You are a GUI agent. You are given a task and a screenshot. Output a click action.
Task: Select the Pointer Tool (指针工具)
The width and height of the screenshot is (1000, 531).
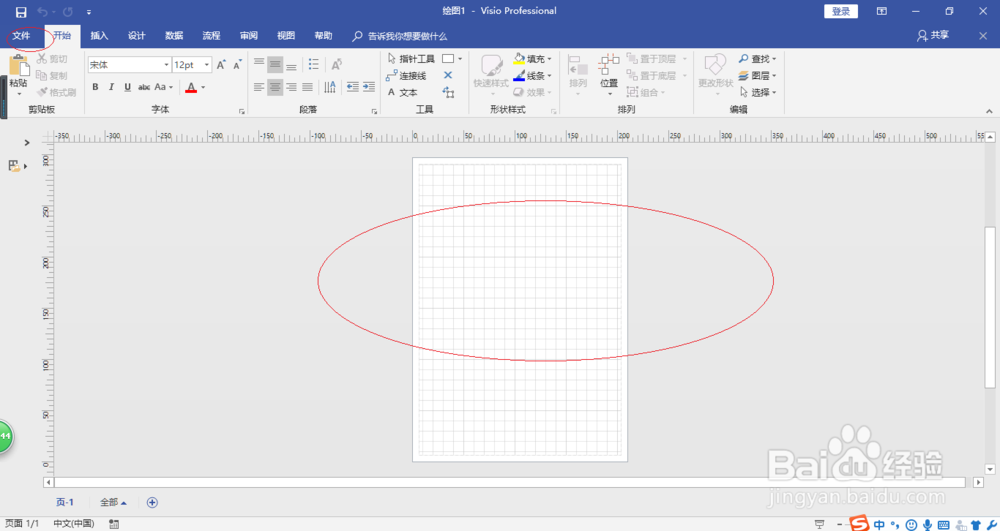(x=411, y=59)
